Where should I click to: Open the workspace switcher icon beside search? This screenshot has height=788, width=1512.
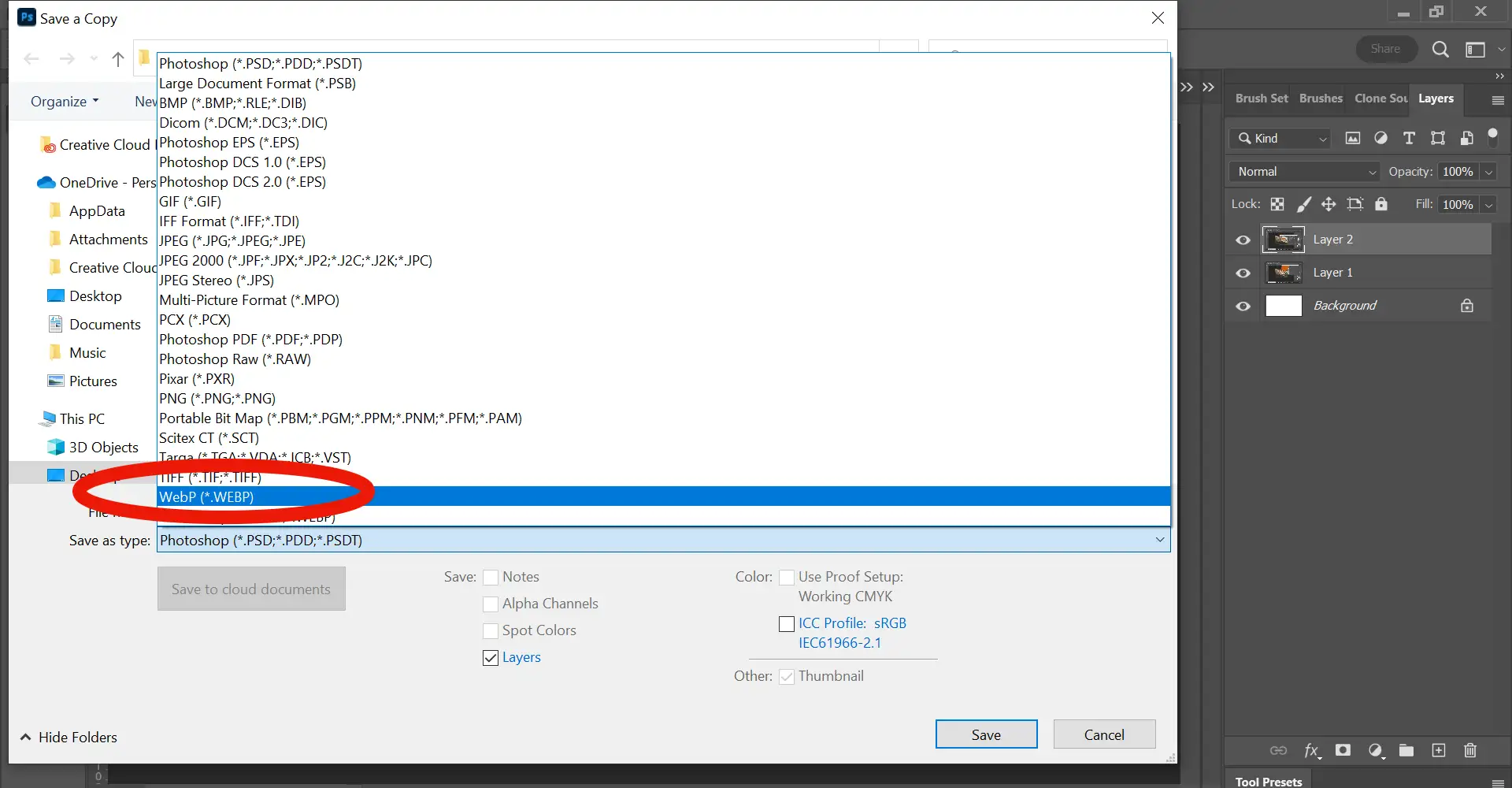click(1475, 50)
